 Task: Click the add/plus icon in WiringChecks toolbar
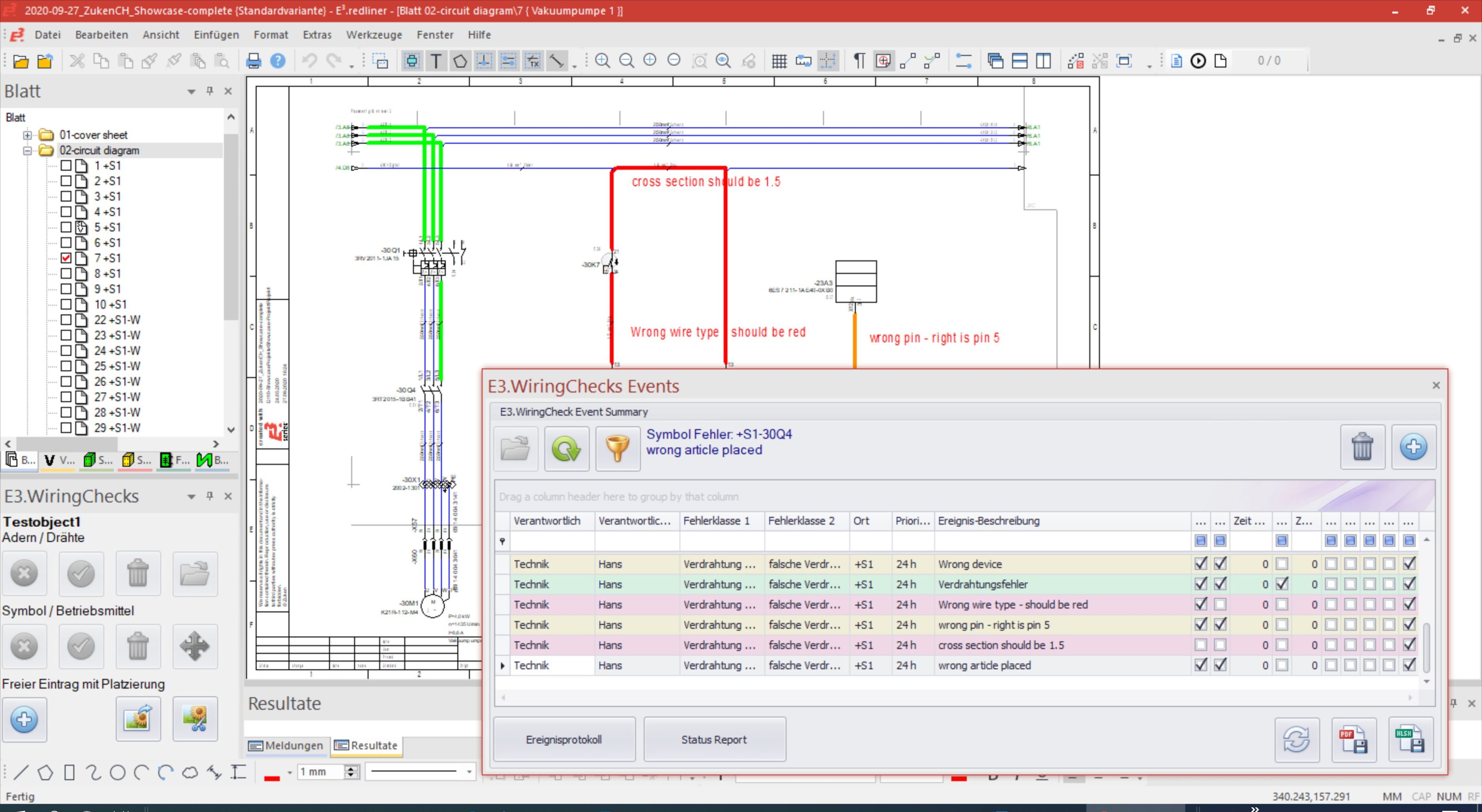point(24,718)
